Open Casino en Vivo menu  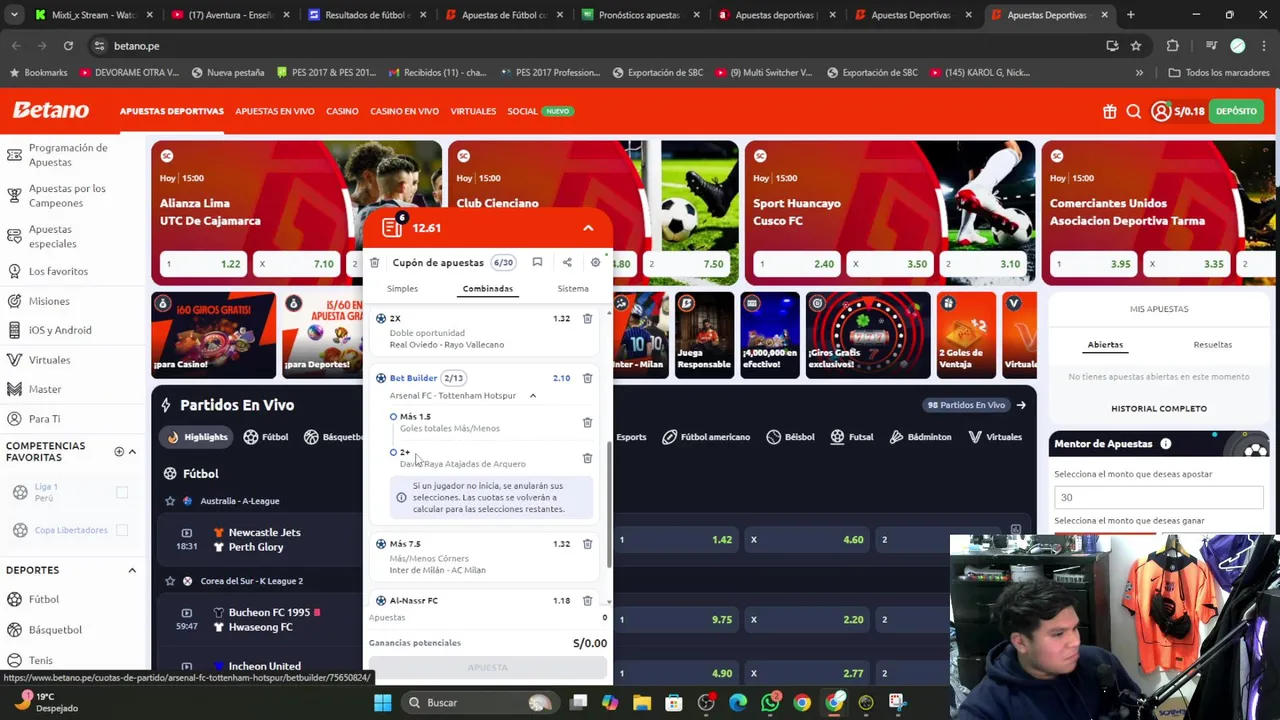404,111
